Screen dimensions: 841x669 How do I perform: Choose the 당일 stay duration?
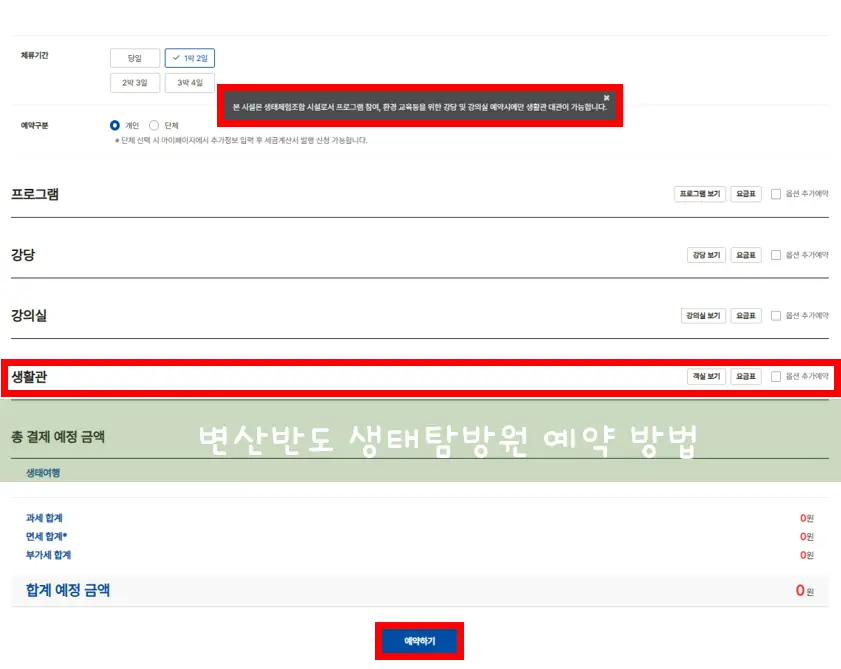click(134, 57)
